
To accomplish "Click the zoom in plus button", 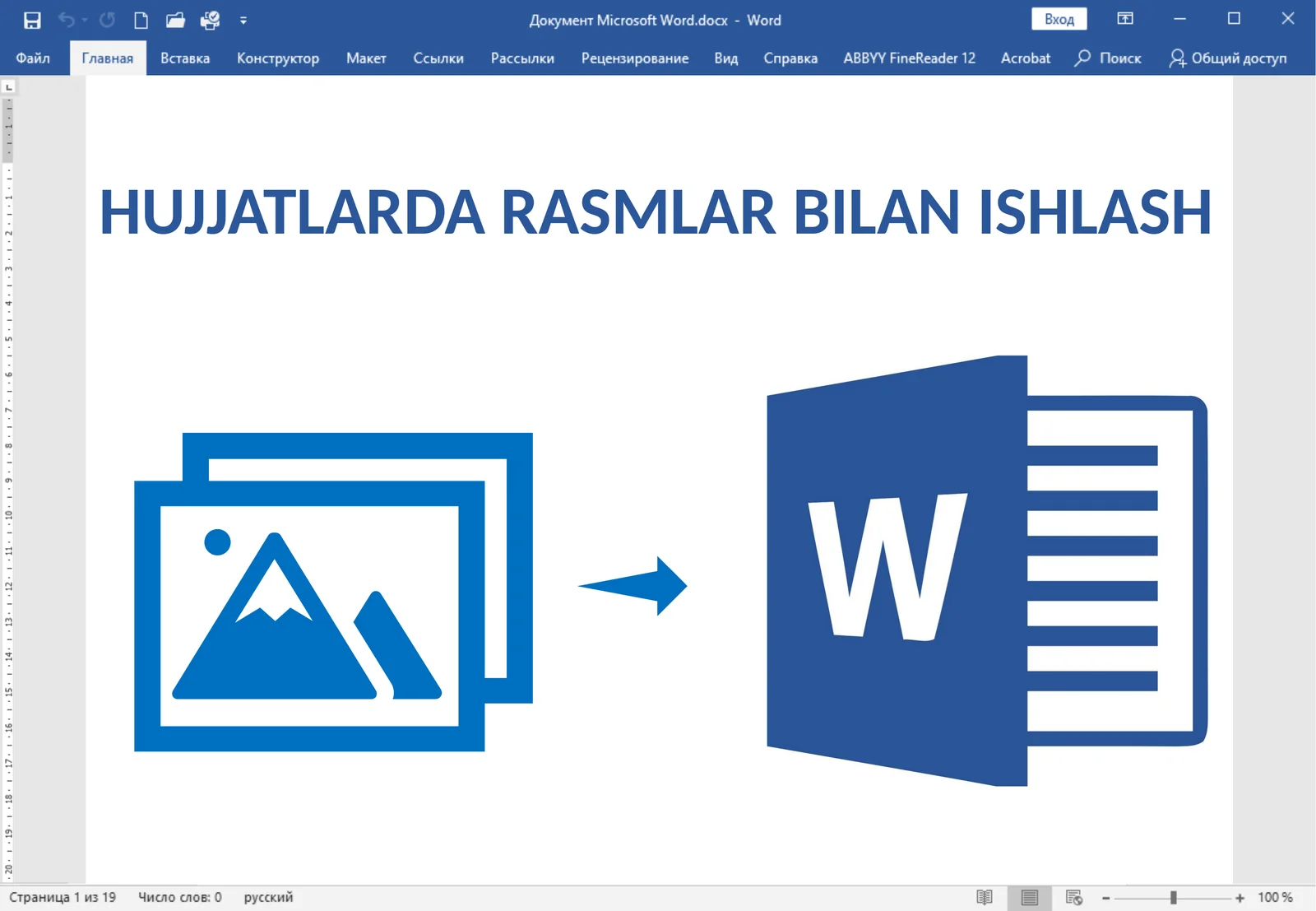I will coord(1240,898).
